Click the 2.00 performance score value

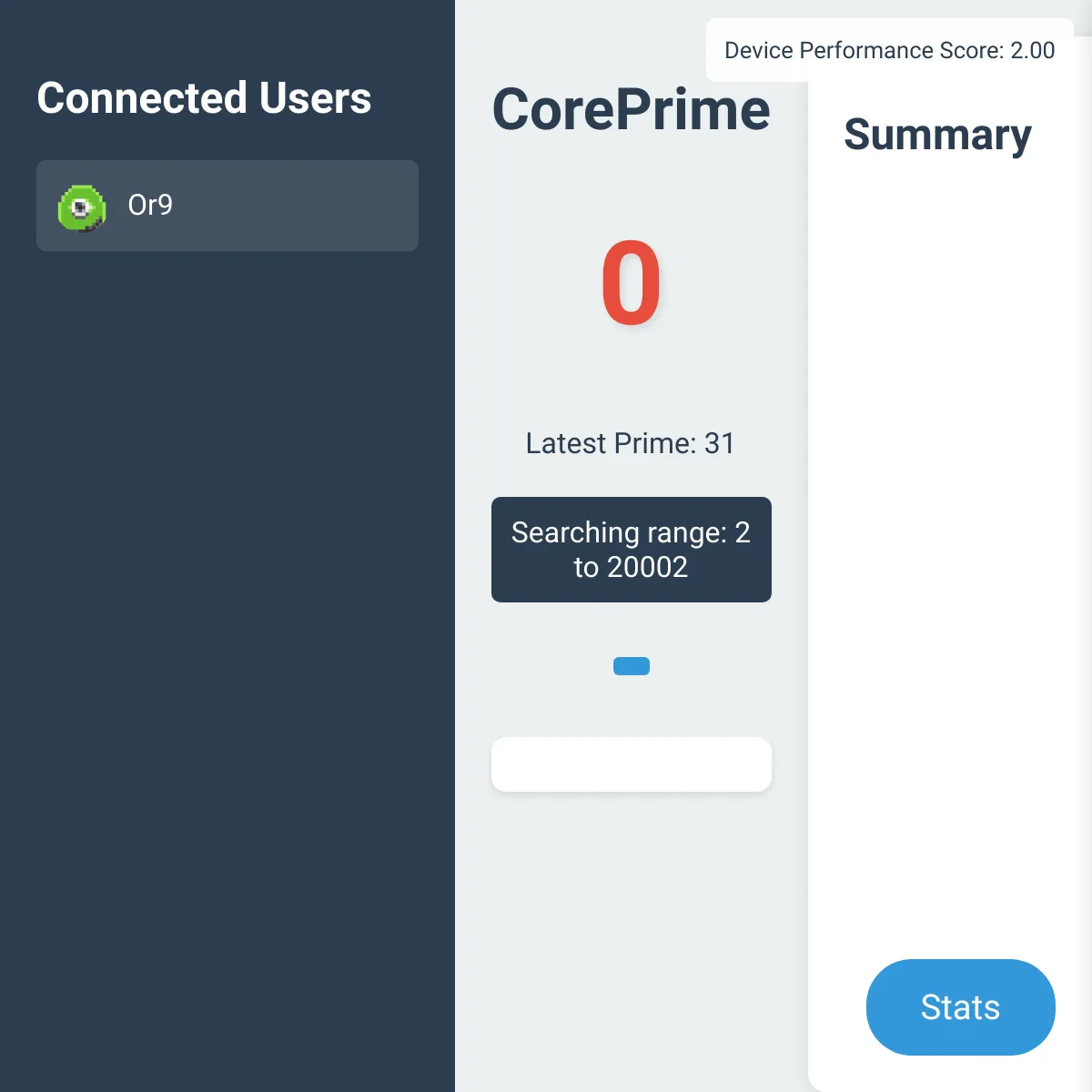1033,50
